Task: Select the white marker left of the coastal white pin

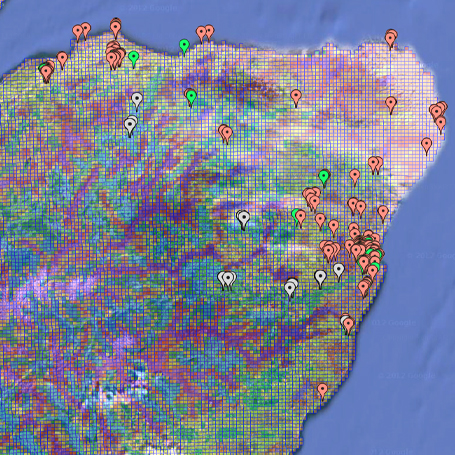Action: (320, 279)
